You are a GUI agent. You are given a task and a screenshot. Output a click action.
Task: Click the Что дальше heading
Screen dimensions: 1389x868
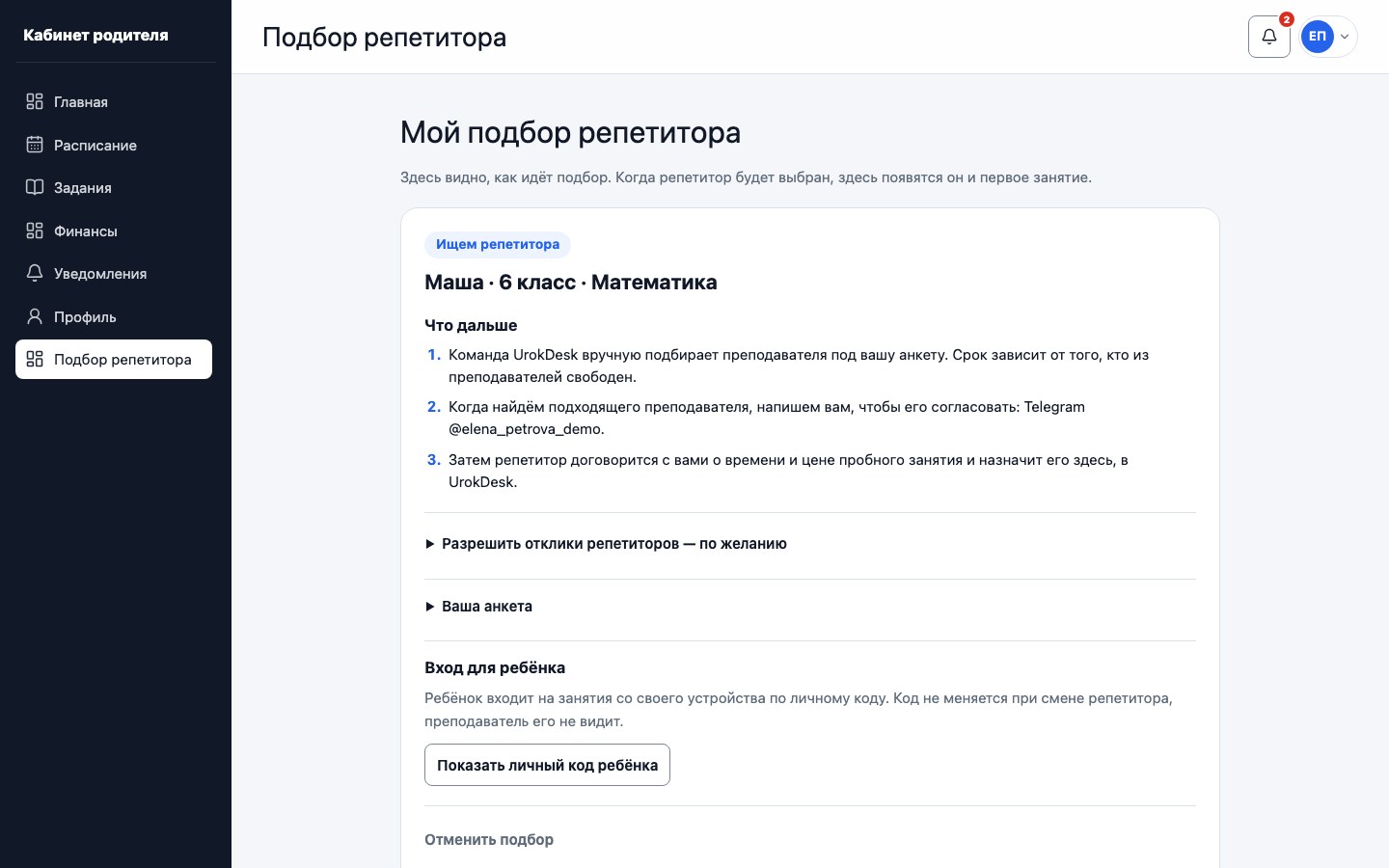click(x=471, y=325)
